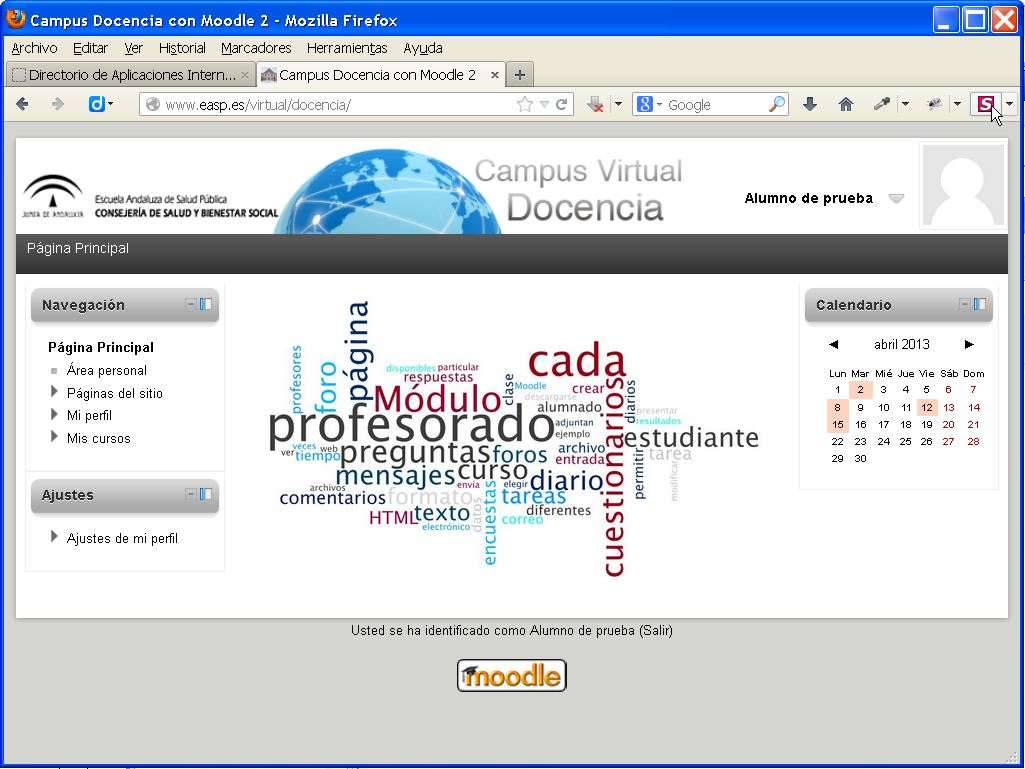1025x769 pixels.
Task: Reload the page with the refresh icon
Action: pyautogui.click(x=562, y=104)
